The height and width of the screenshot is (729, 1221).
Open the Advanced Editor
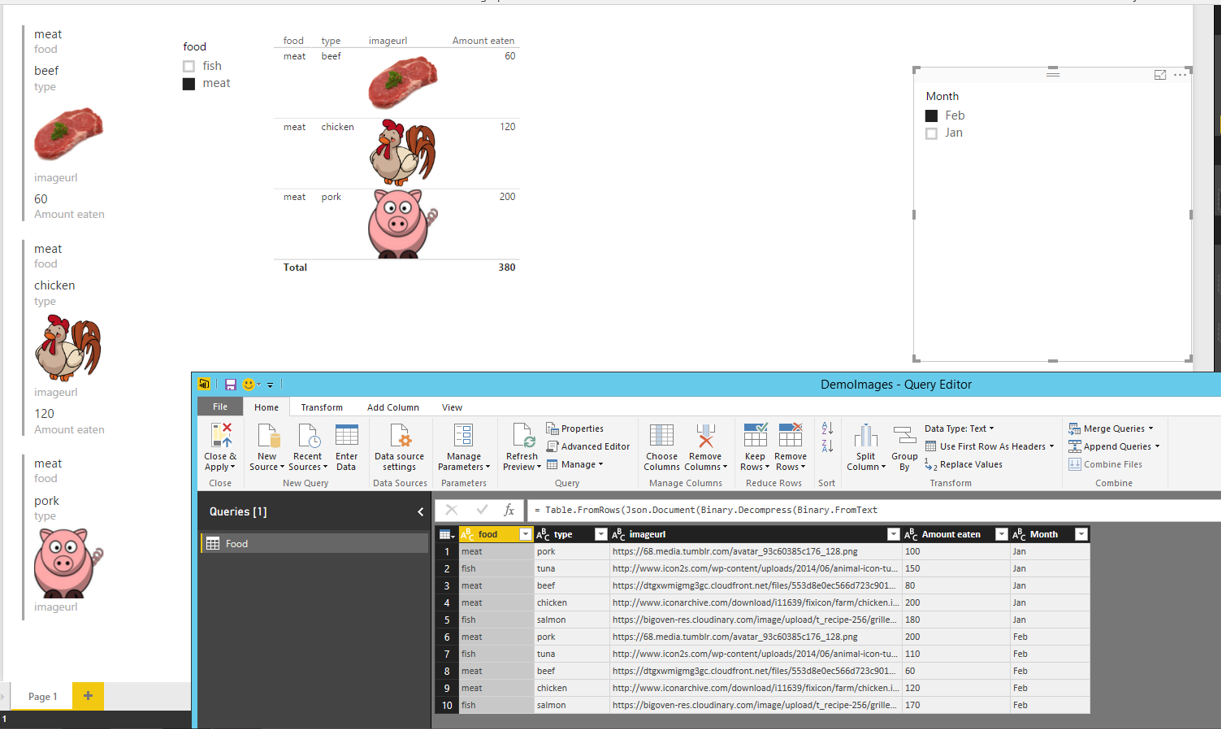(x=588, y=446)
